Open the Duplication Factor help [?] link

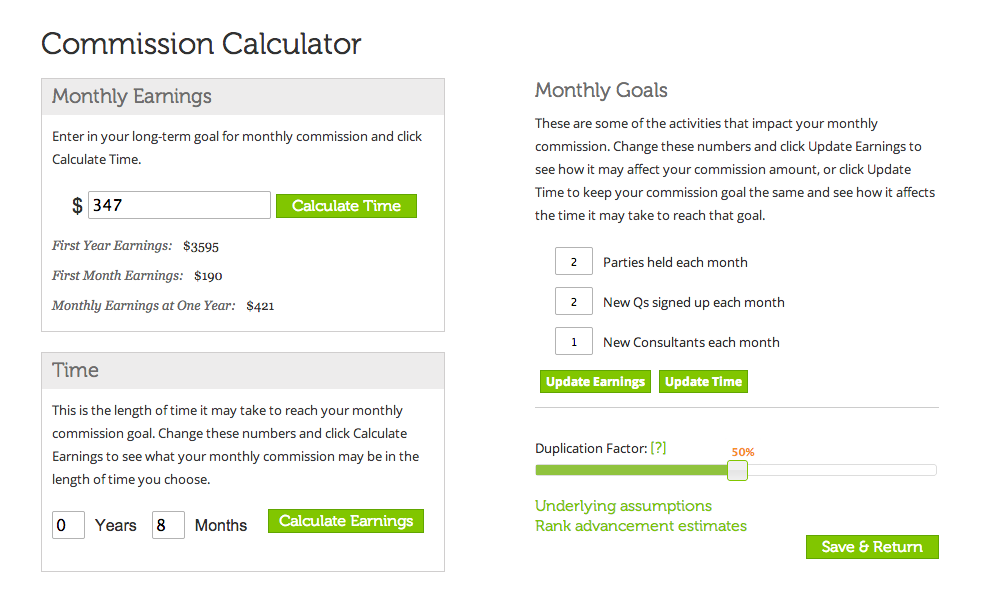(658, 448)
